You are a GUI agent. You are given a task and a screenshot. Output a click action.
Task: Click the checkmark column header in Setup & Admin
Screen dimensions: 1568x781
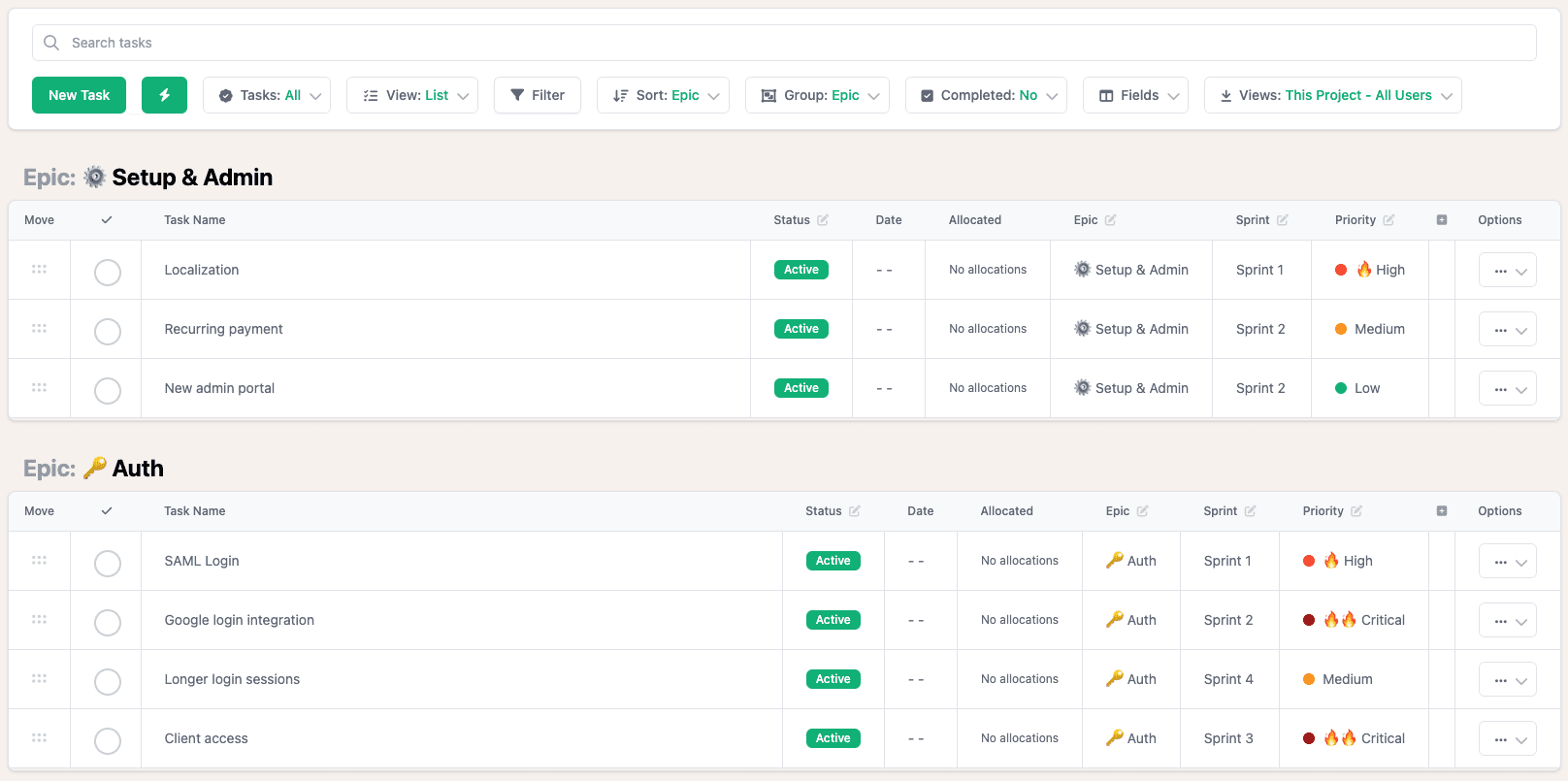click(x=107, y=220)
